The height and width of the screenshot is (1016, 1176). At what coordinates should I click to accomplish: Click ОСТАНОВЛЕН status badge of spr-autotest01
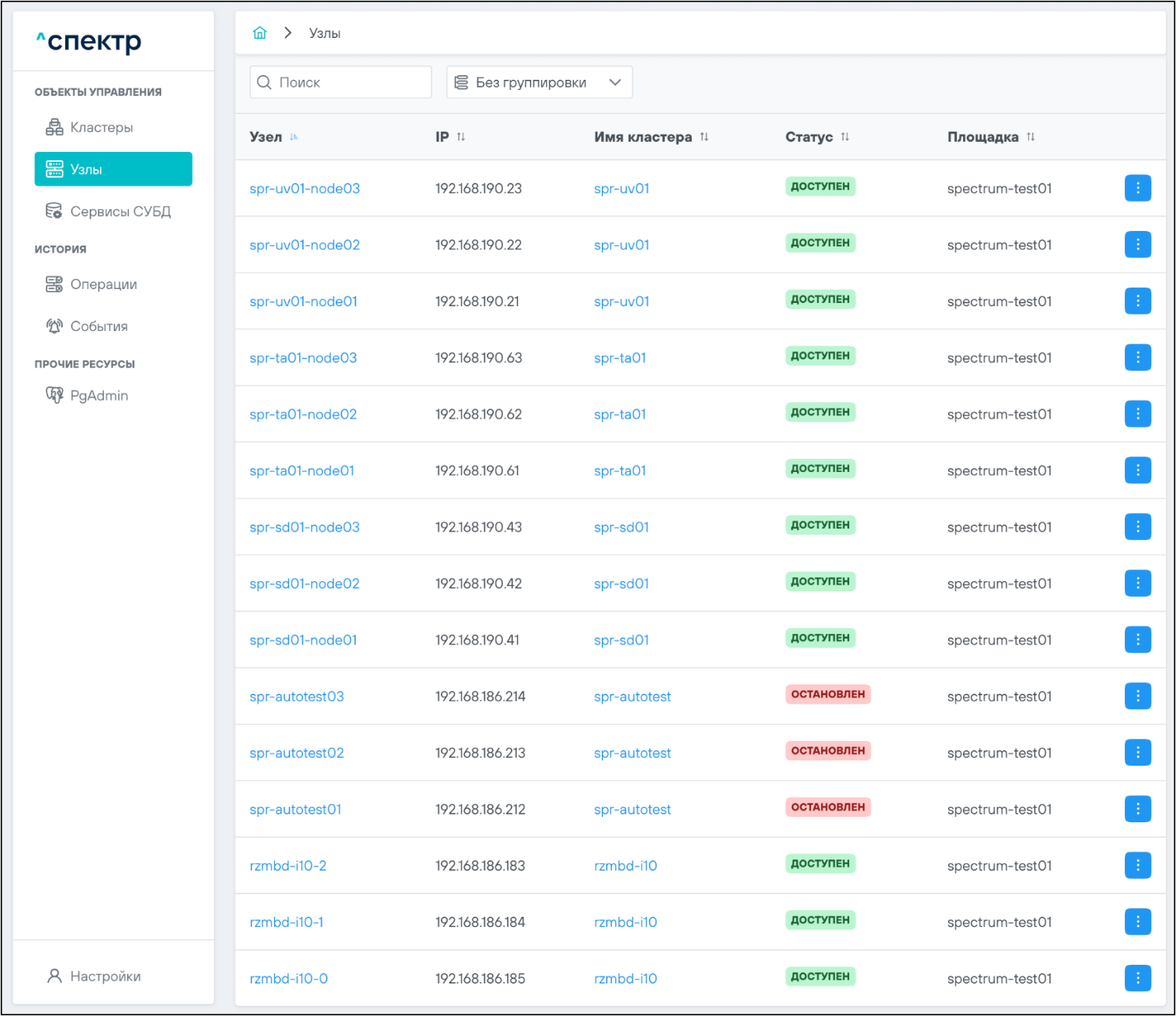[x=827, y=808]
